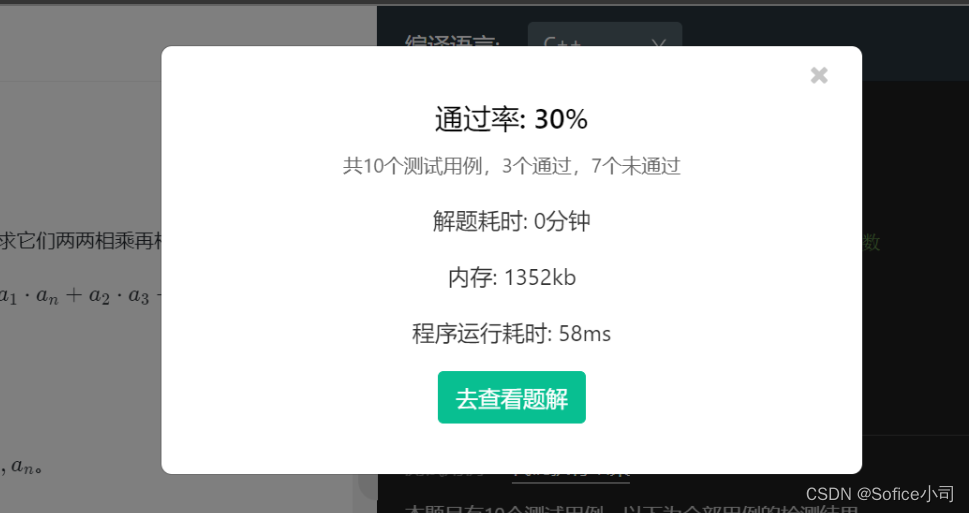
Task: Clear the selected C++ language
Action: point(659,43)
